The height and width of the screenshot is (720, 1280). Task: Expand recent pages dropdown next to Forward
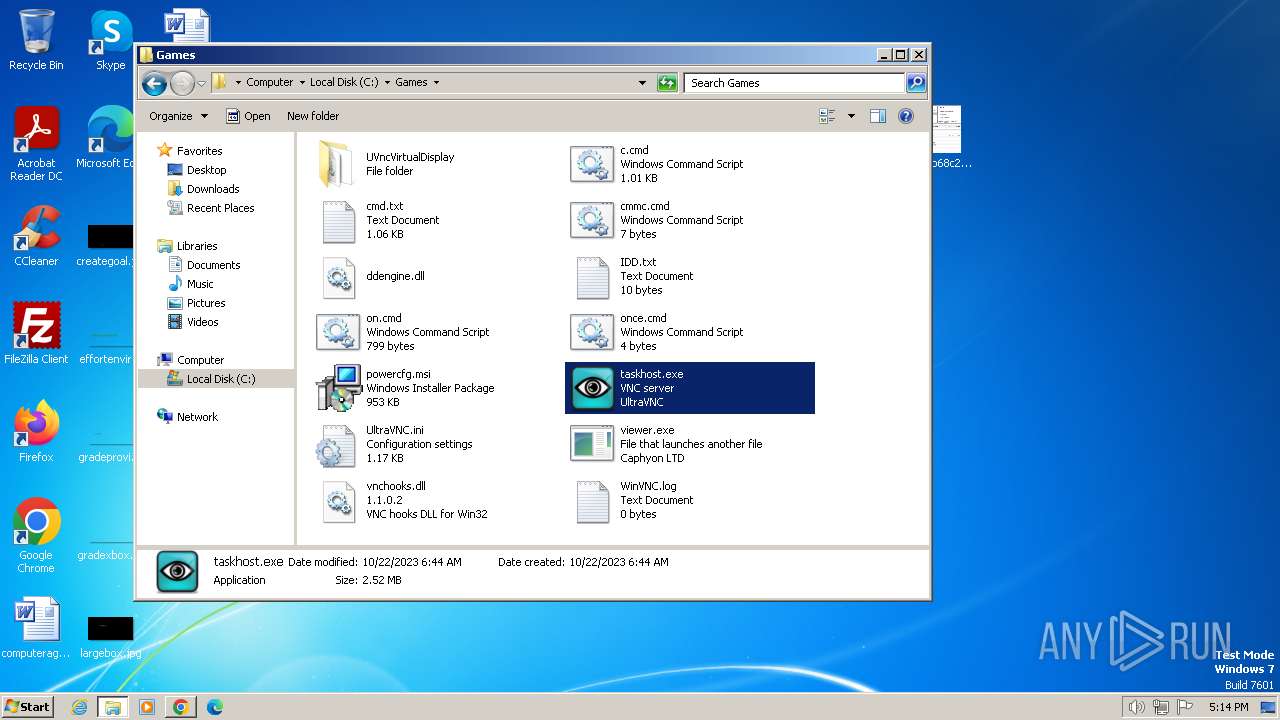pos(202,83)
